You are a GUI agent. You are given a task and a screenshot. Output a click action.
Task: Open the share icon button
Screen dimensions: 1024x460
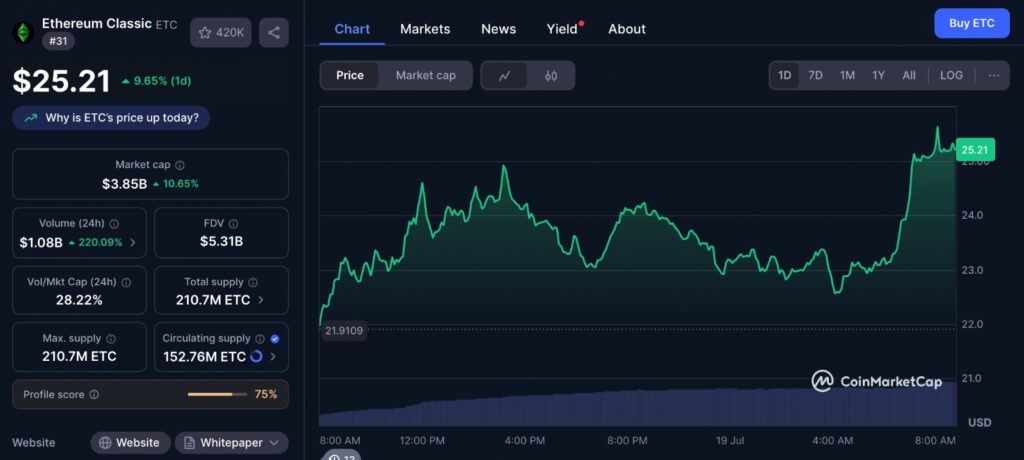[274, 33]
